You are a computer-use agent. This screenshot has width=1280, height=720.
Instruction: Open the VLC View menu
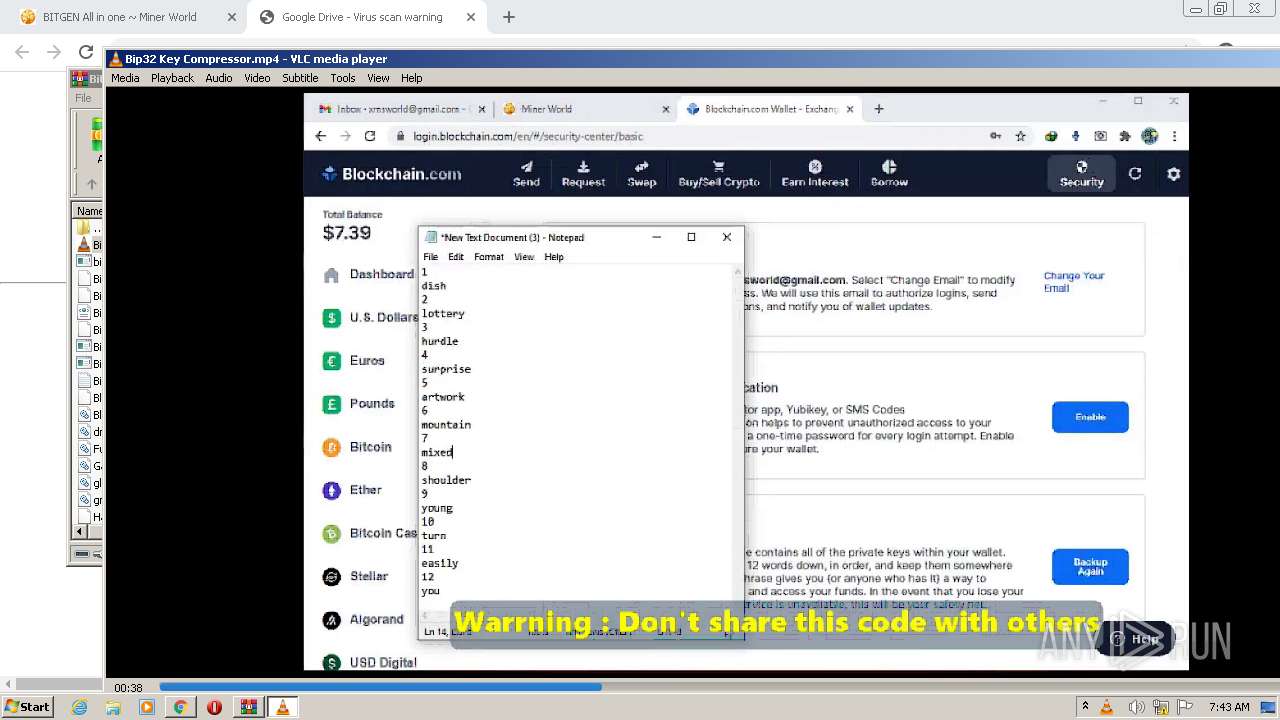coord(378,78)
